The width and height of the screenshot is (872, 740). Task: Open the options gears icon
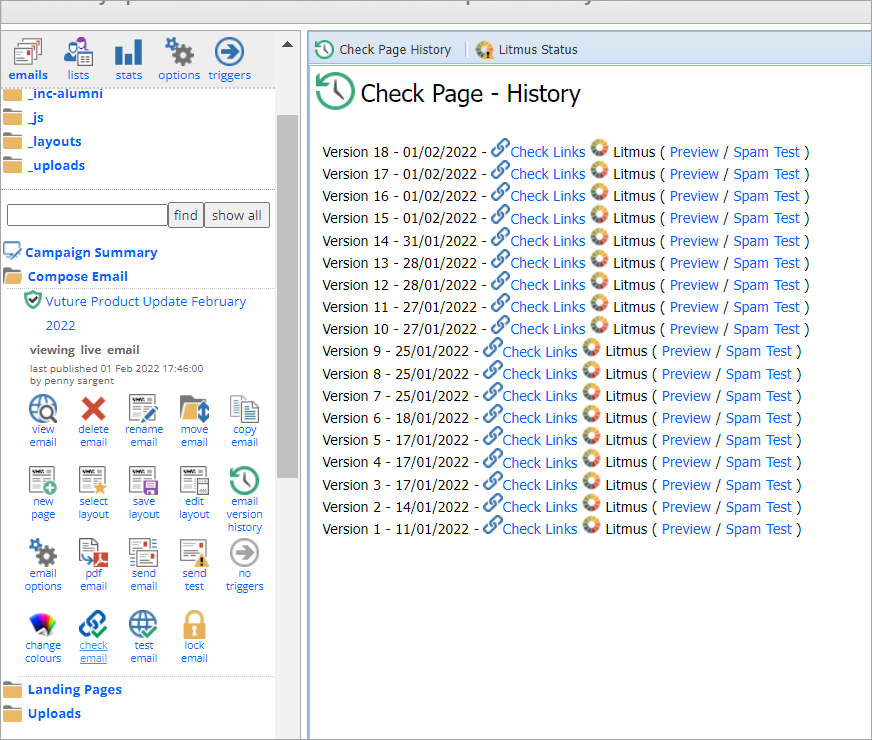click(179, 52)
